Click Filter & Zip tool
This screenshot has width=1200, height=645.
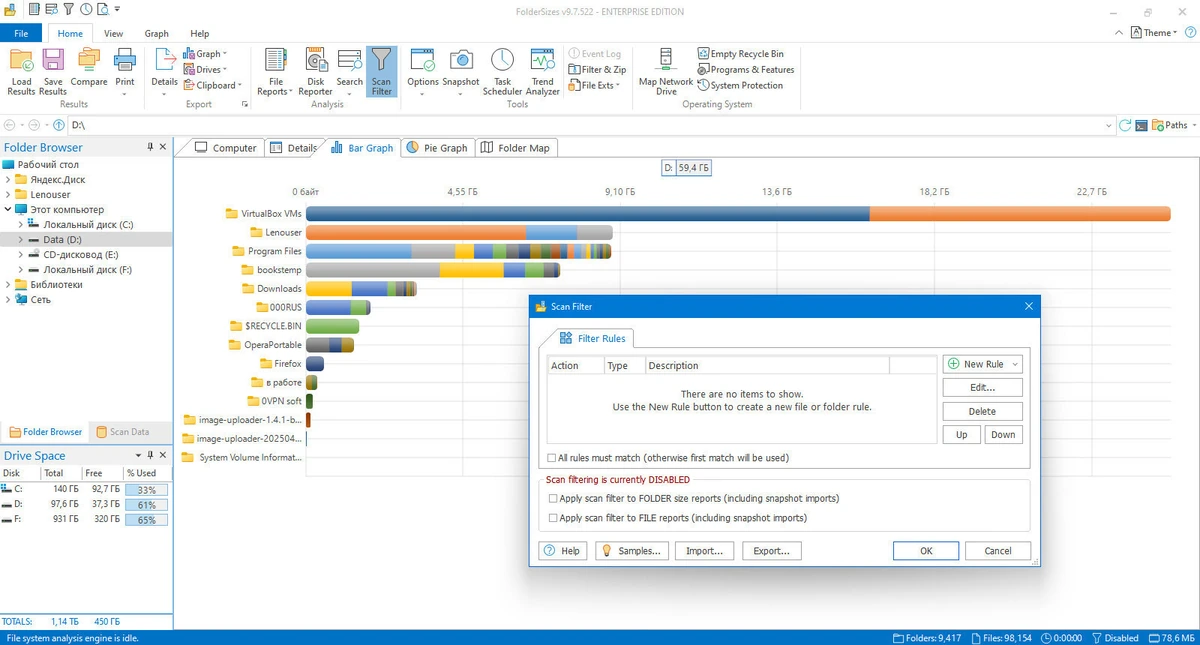[597, 70]
